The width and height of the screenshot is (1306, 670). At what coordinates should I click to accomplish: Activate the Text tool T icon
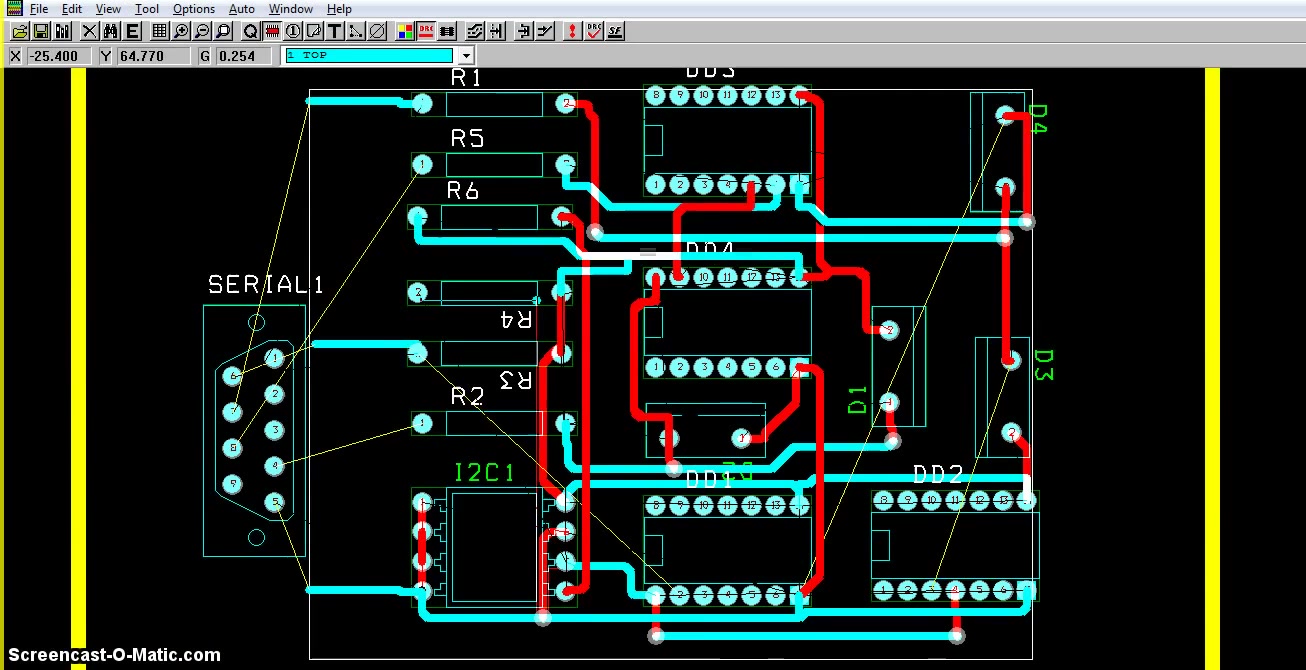334,31
